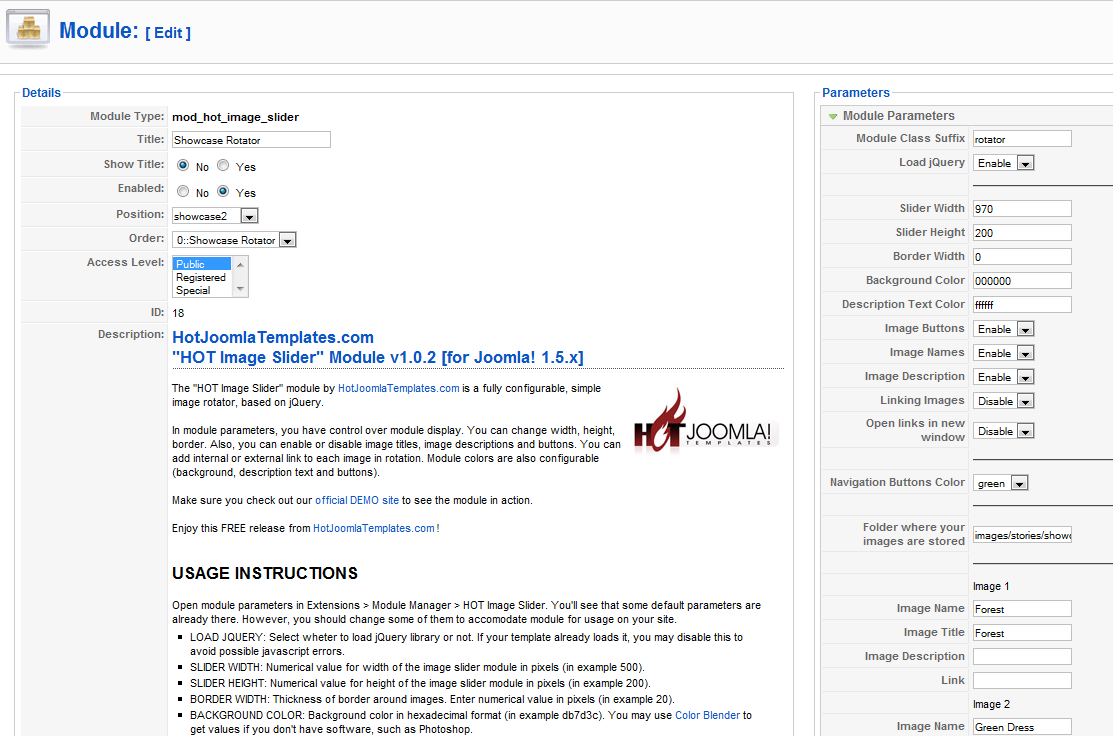The image size is (1113, 736).
Task: Click the USAGE INSTRUCTIONS heading
Action: (x=265, y=573)
